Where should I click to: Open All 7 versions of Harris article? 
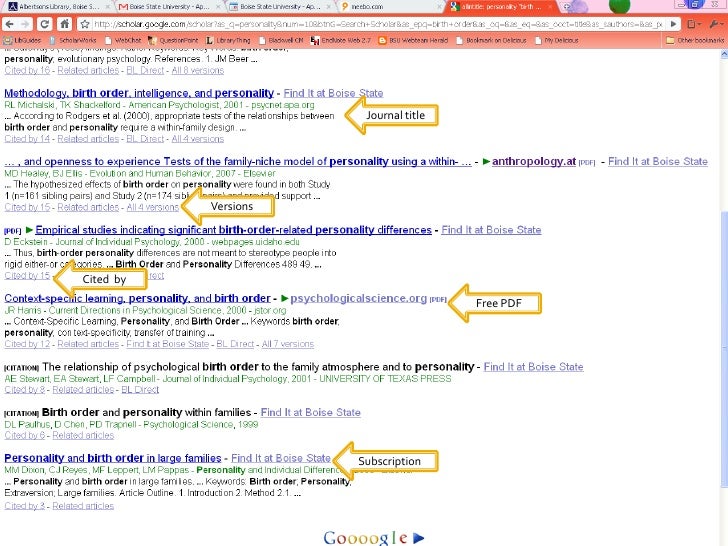[x=288, y=344]
